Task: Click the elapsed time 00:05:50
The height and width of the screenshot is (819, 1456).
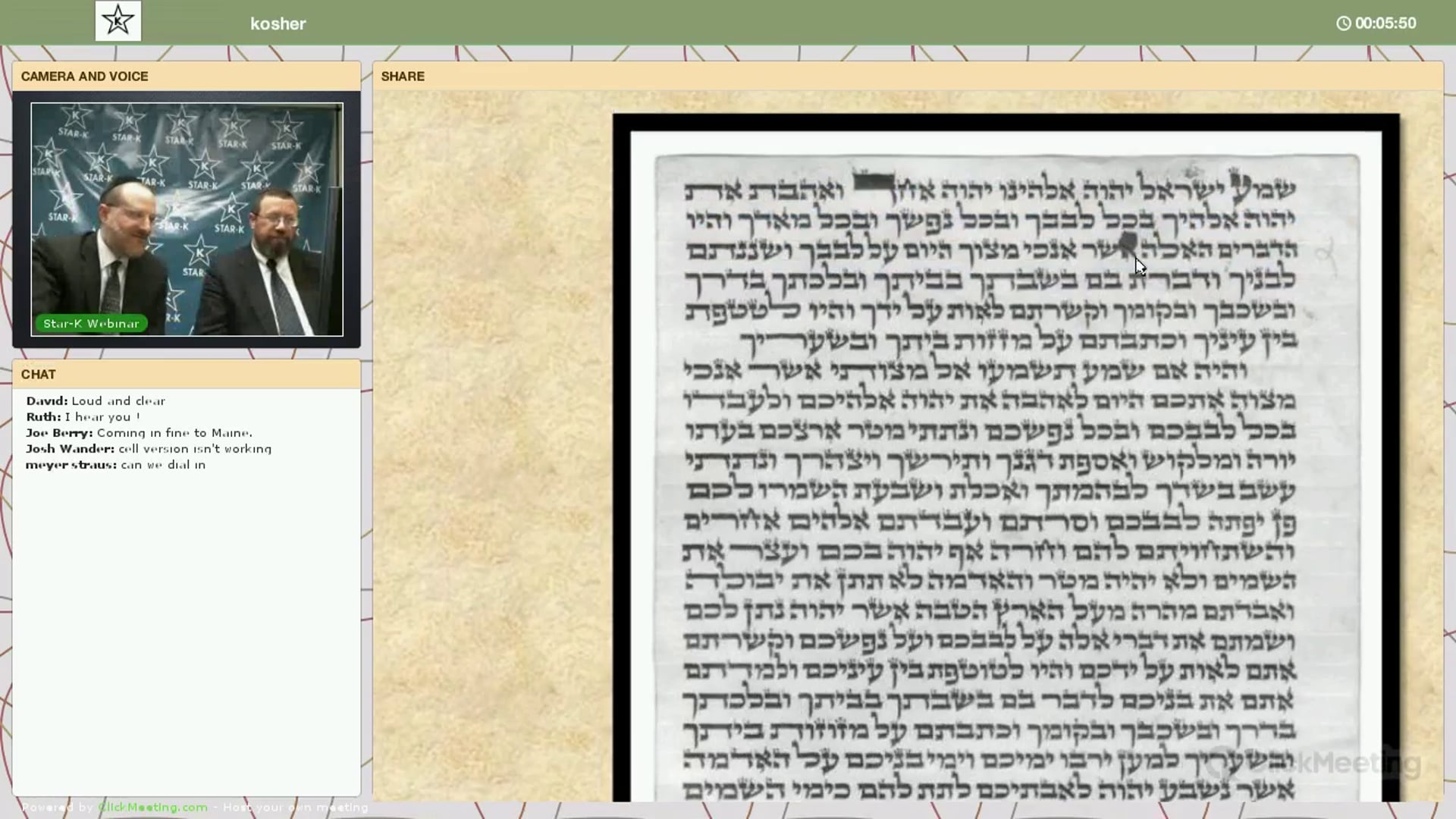Action: [1385, 24]
